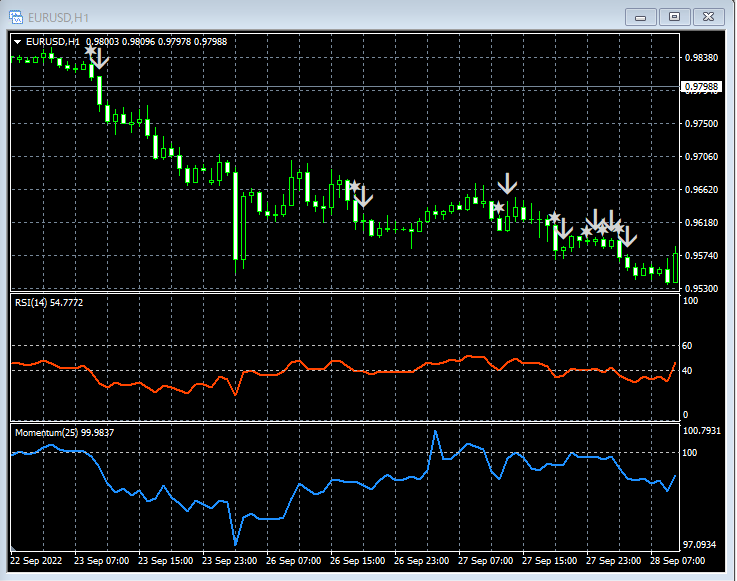
Task: Close the EURUSD,H1 chart window
Action: (x=708, y=16)
